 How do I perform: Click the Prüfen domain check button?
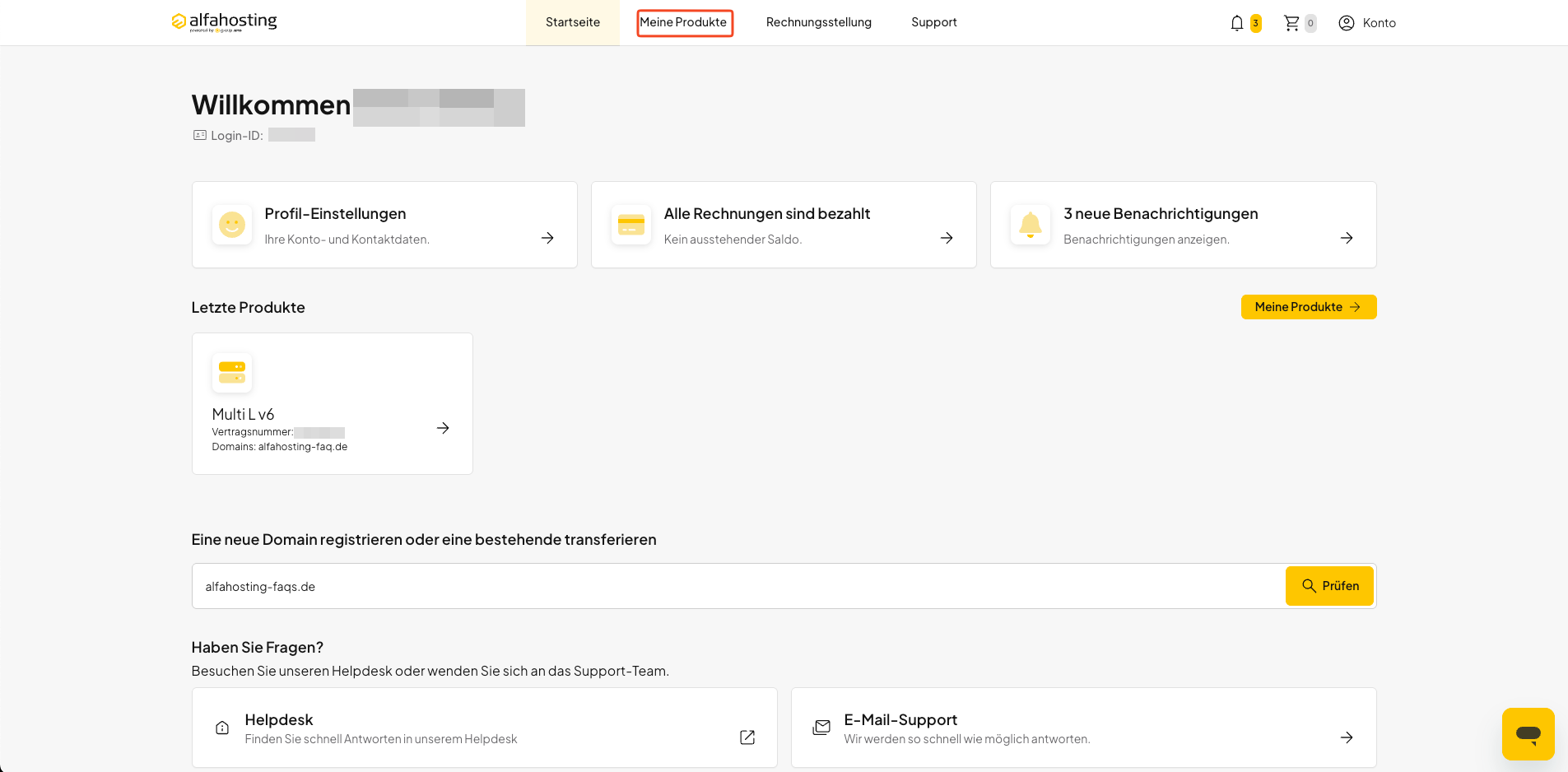[1329, 586]
